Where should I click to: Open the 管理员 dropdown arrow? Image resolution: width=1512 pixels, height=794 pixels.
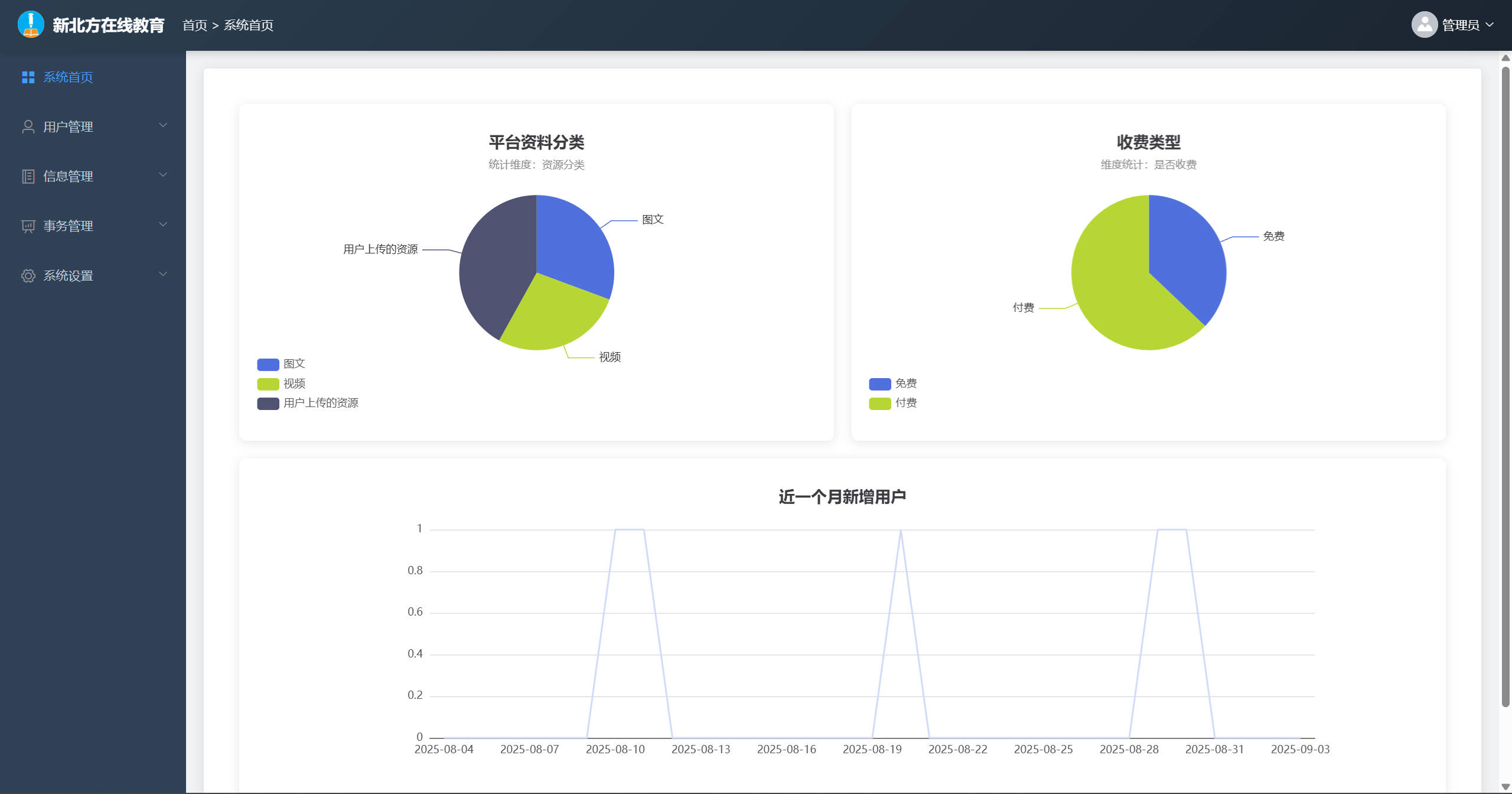pyautogui.click(x=1489, y=25)
